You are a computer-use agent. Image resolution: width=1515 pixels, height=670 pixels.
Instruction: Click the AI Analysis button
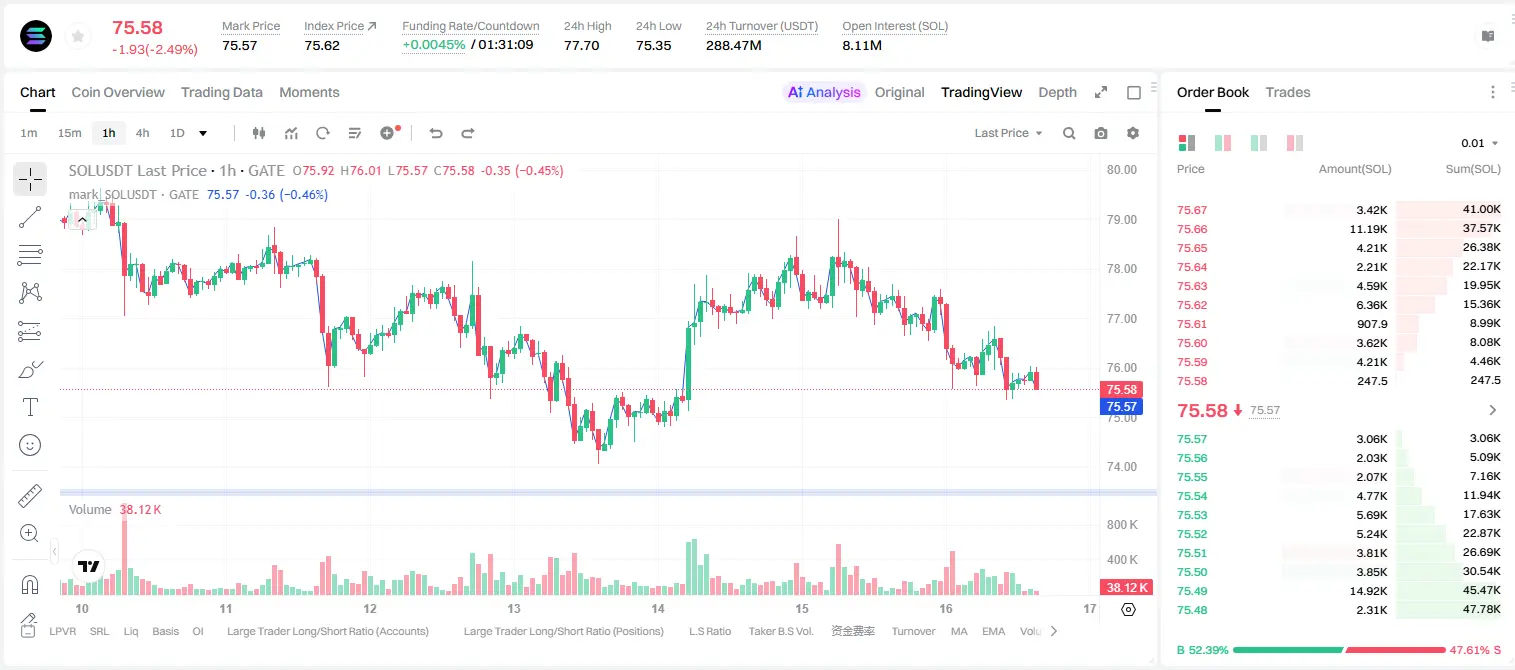pos(824,92)
